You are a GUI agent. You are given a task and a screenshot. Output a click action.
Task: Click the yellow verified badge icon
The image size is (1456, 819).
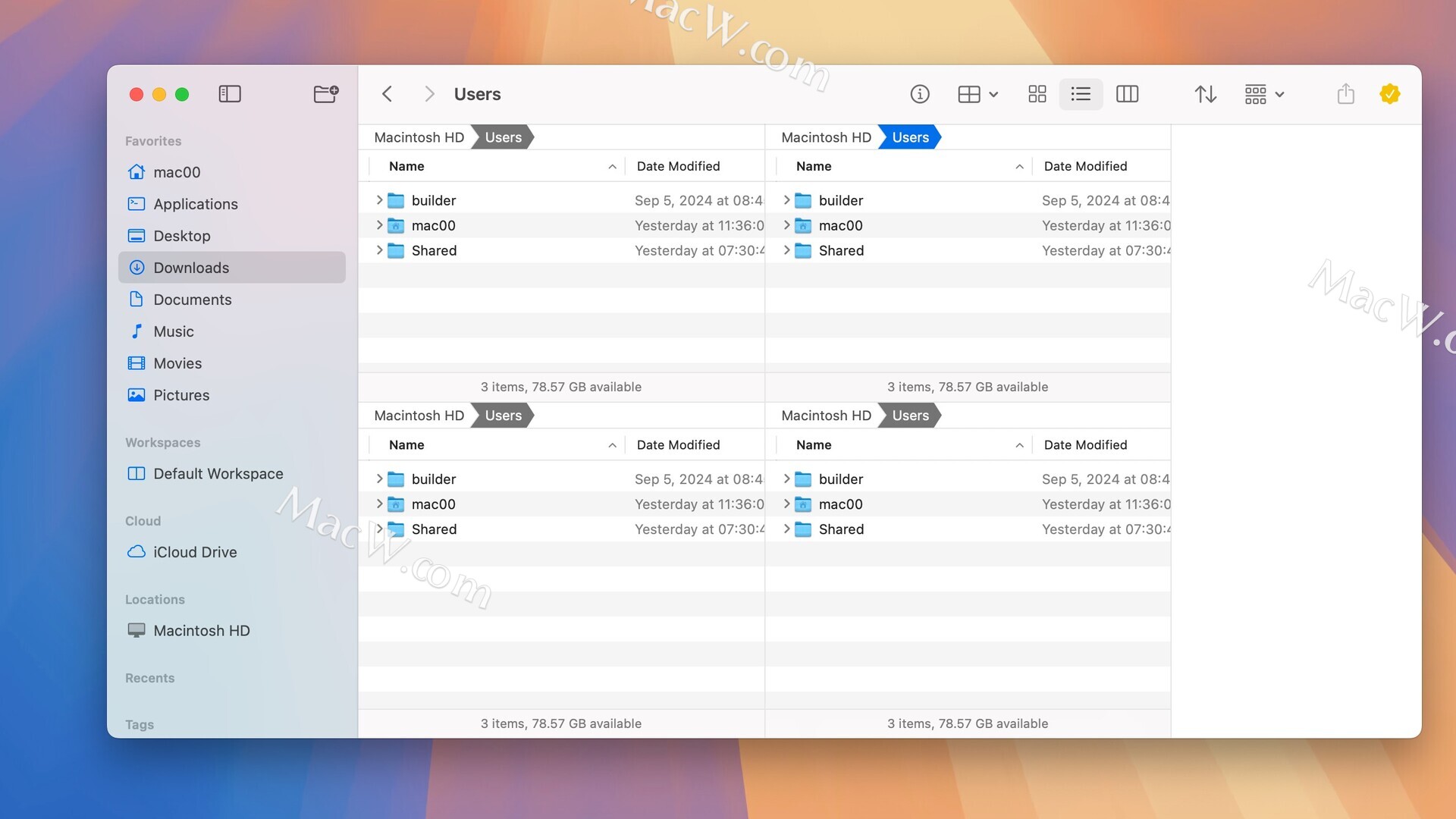[1389, 94]
